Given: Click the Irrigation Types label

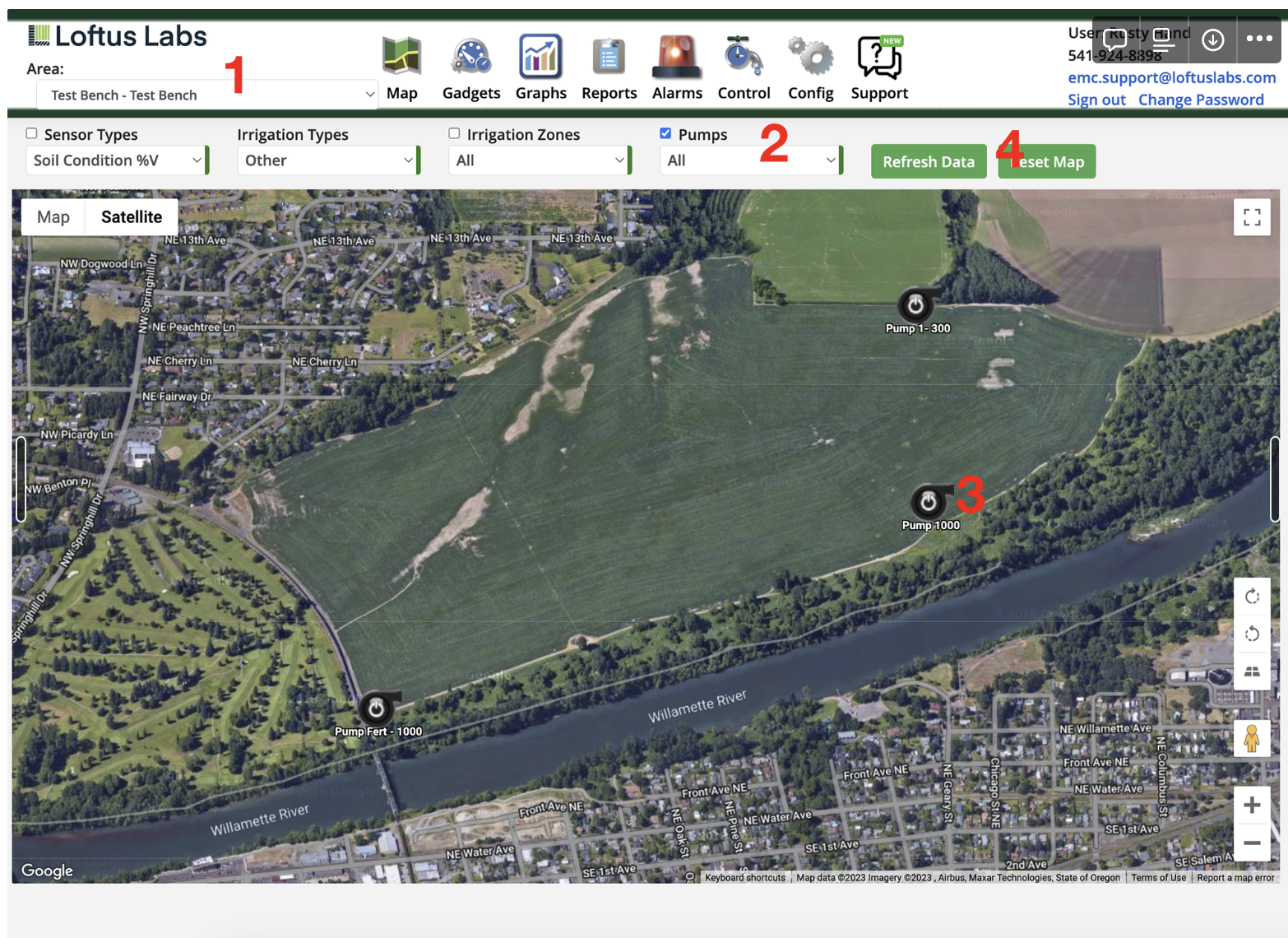Looking at the screenshot, I should pos(293,134).
